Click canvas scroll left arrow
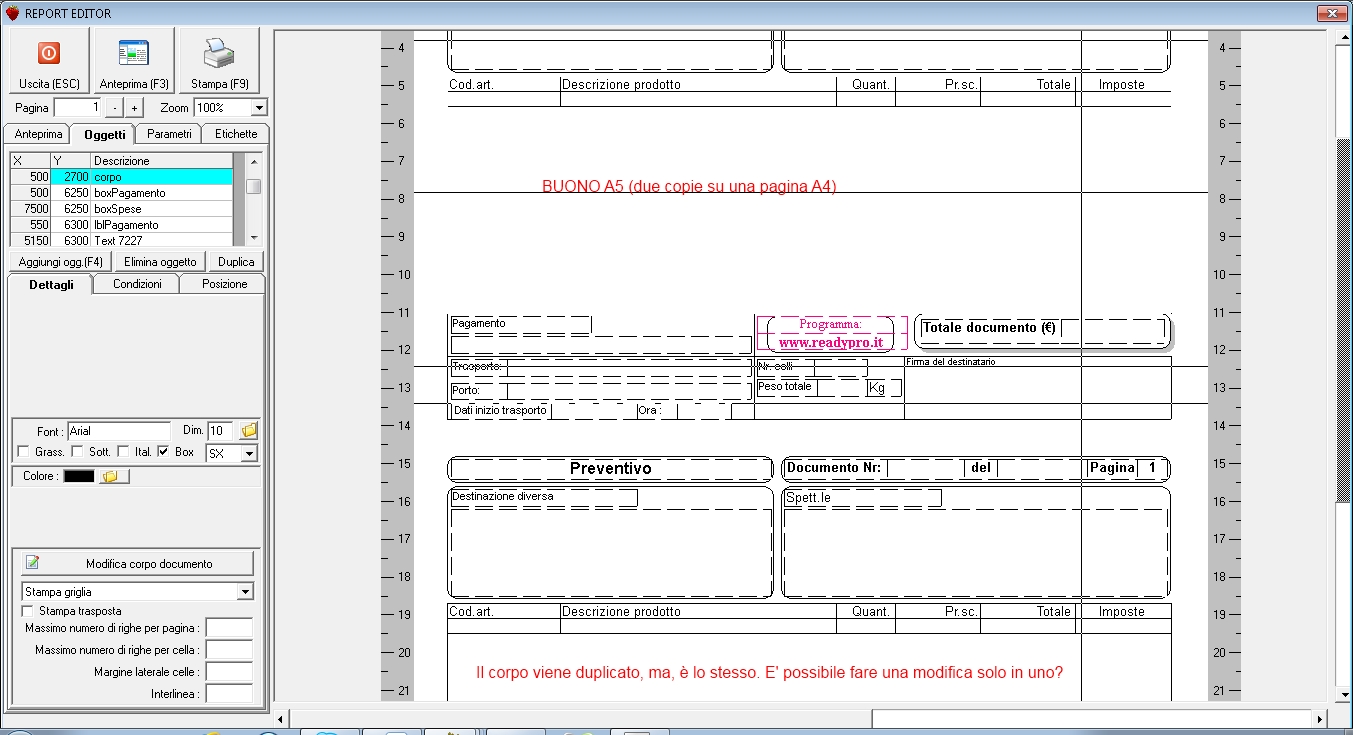Viewport: 1353px width, 735px height. 282,719
